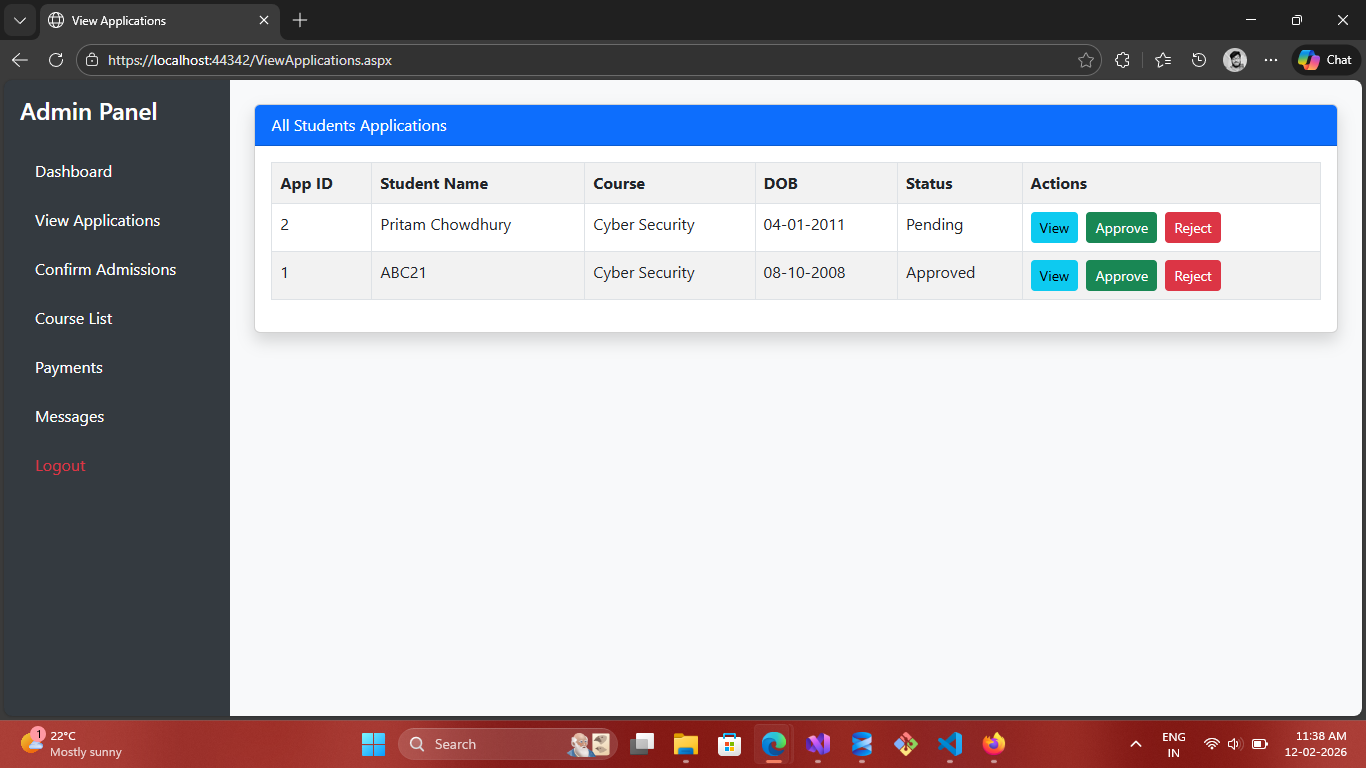This screenshot has width=1366, height=768.
Task: Launch Firefox from the taskbar
Action: pos(993,744)
